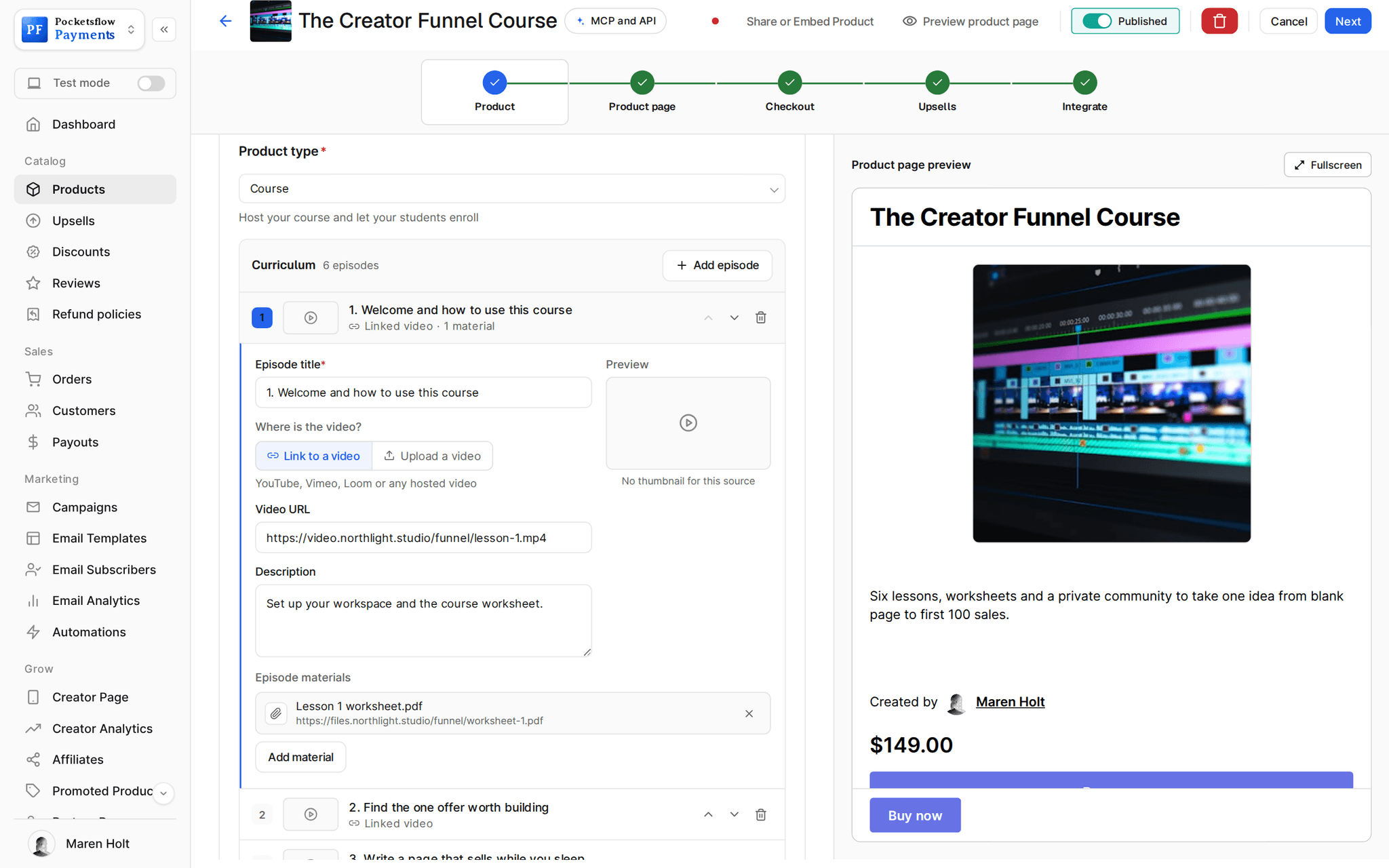Click the red delete product trash button

pyautogui.click(x=1219, y=21)
